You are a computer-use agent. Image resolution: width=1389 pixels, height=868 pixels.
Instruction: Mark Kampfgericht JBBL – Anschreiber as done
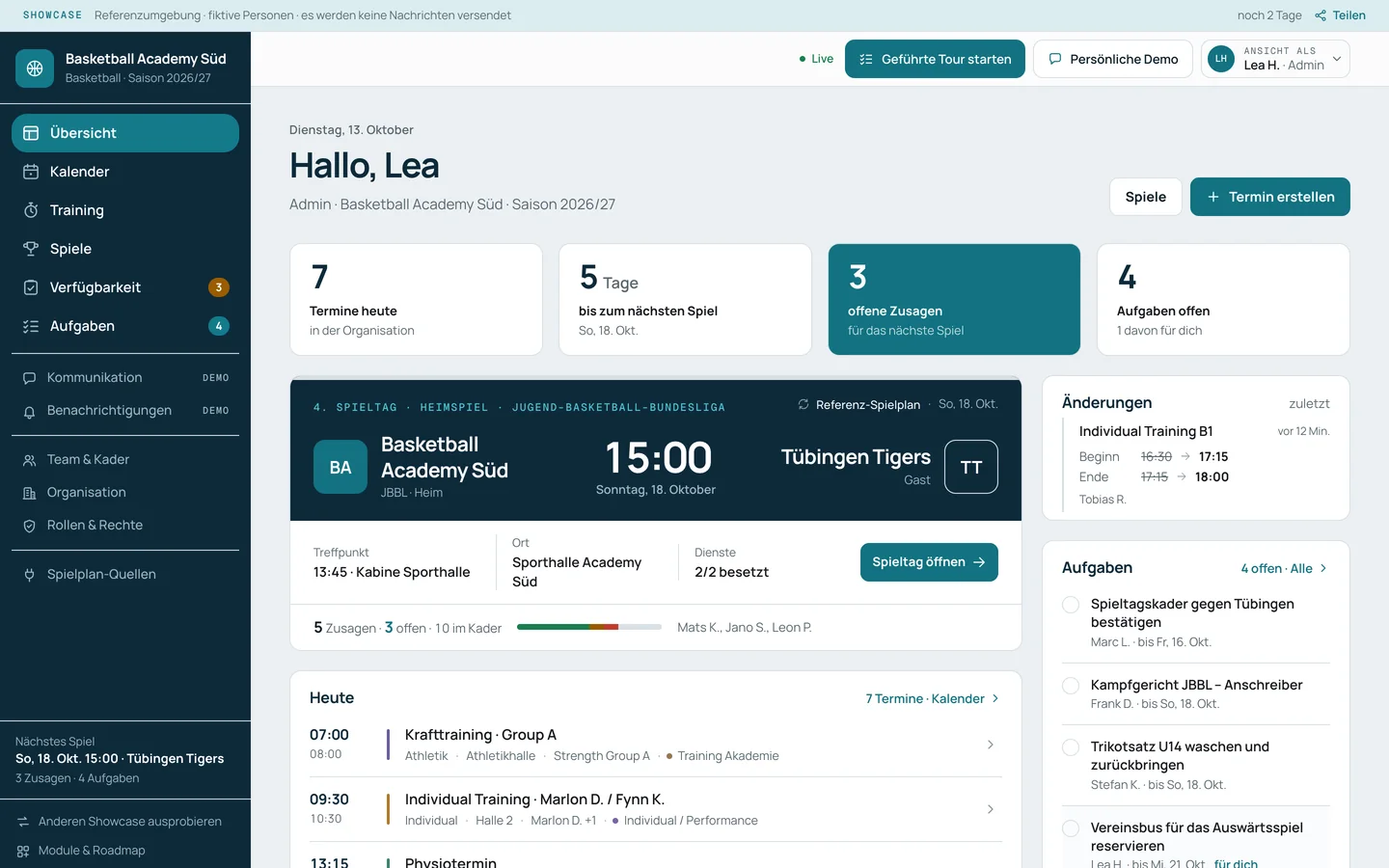coord(1071,686)
